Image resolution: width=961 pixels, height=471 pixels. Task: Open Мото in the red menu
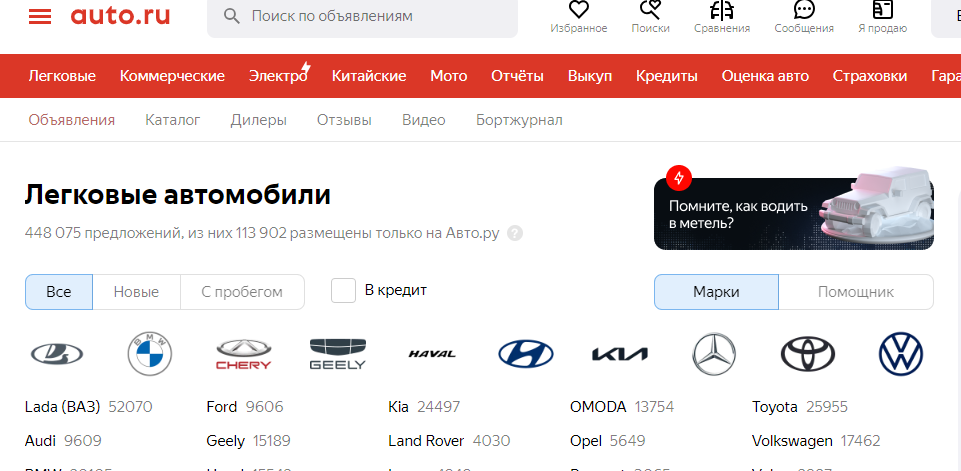click(449, 76)
